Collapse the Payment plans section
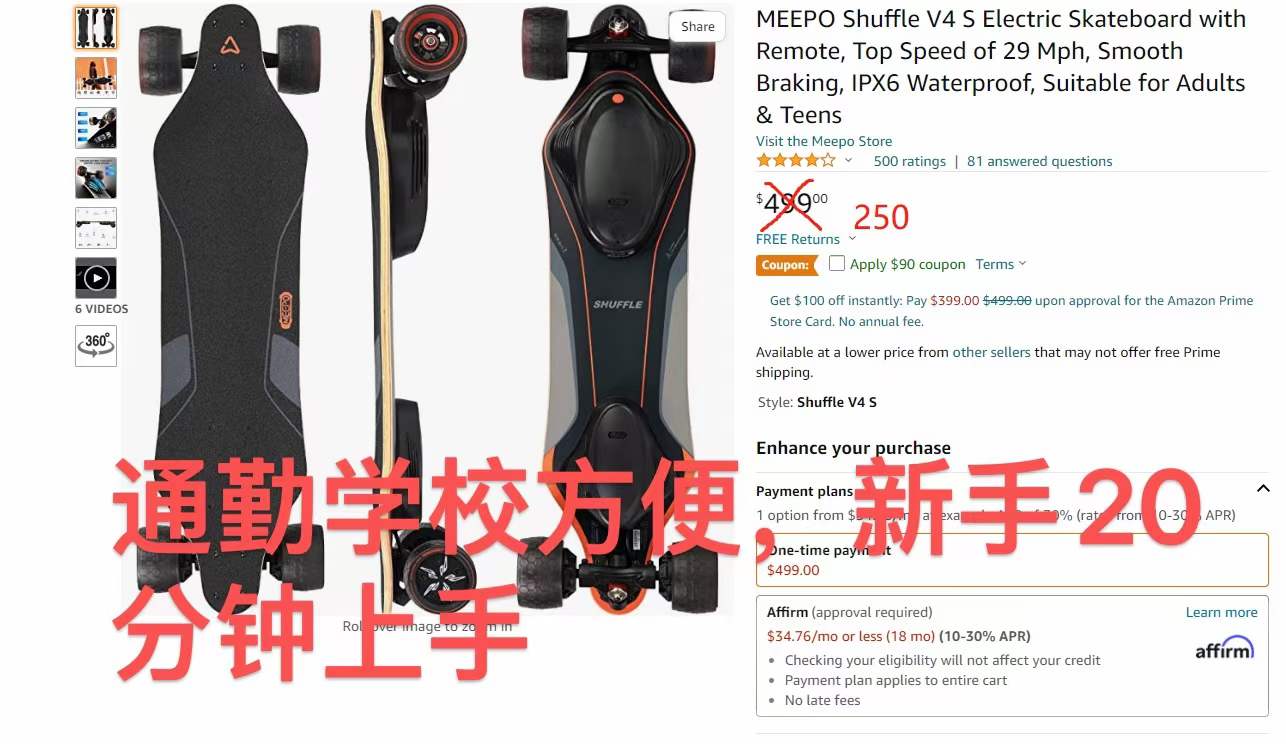This screenshot has width=1286, height=744. (1262, 489)
